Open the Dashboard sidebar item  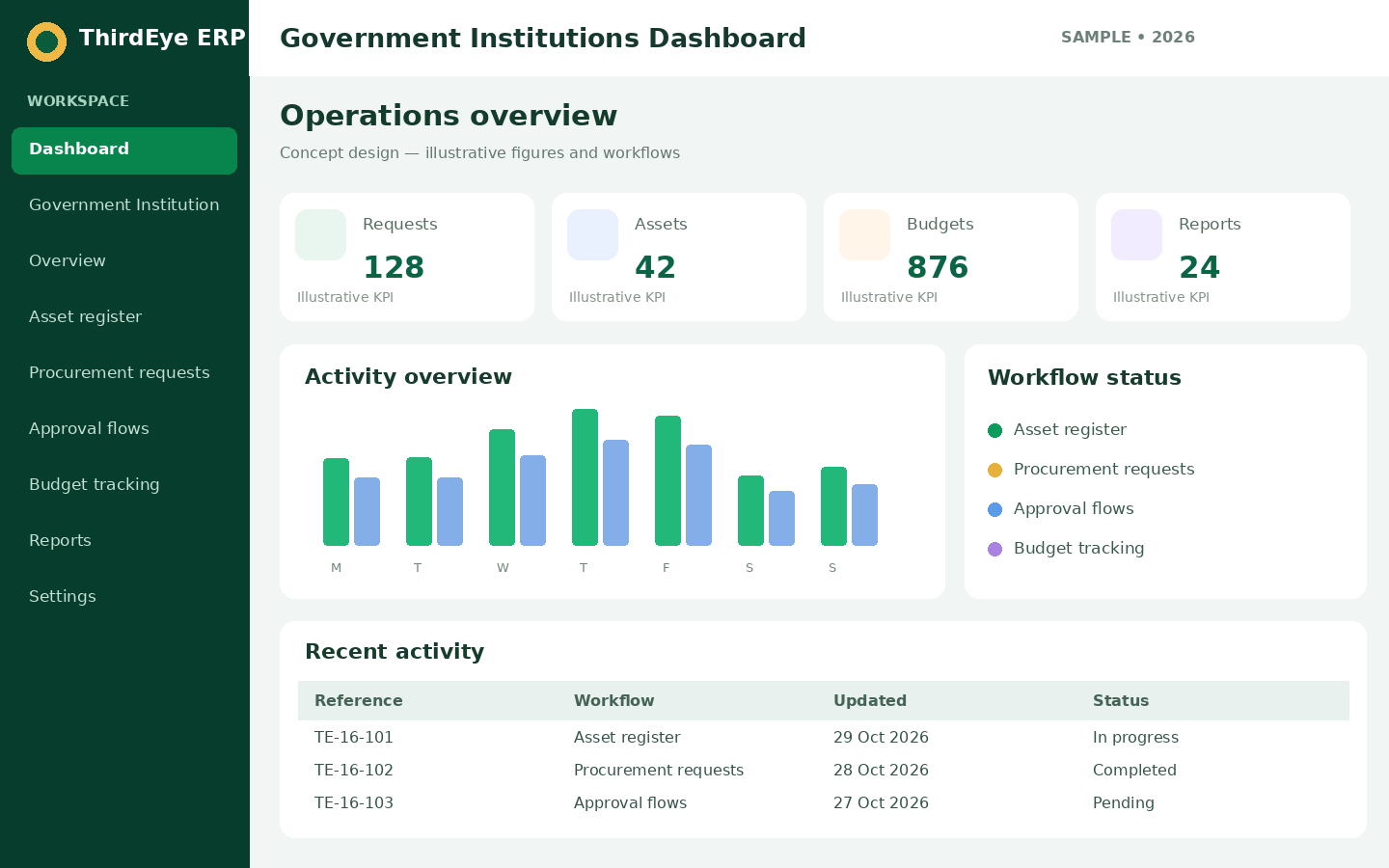tap(124, 150)
